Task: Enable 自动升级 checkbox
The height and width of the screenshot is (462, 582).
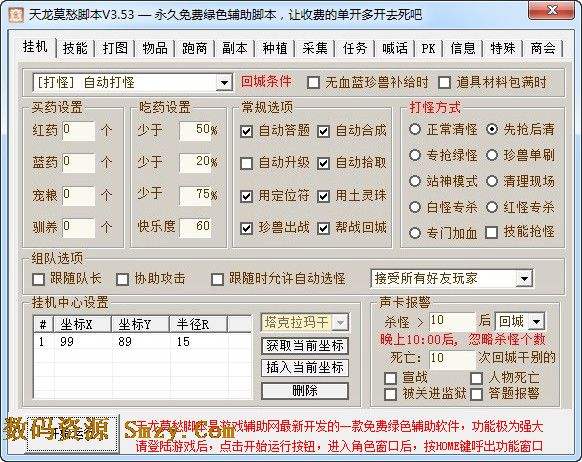Action: 246,163
